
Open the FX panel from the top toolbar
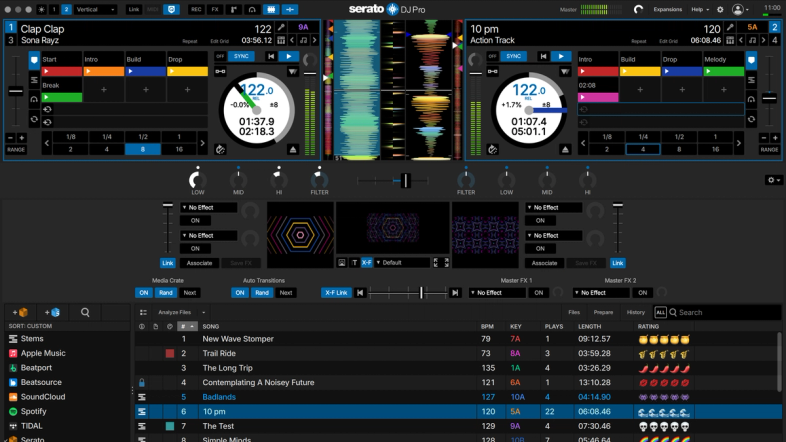tap(215, 10)
